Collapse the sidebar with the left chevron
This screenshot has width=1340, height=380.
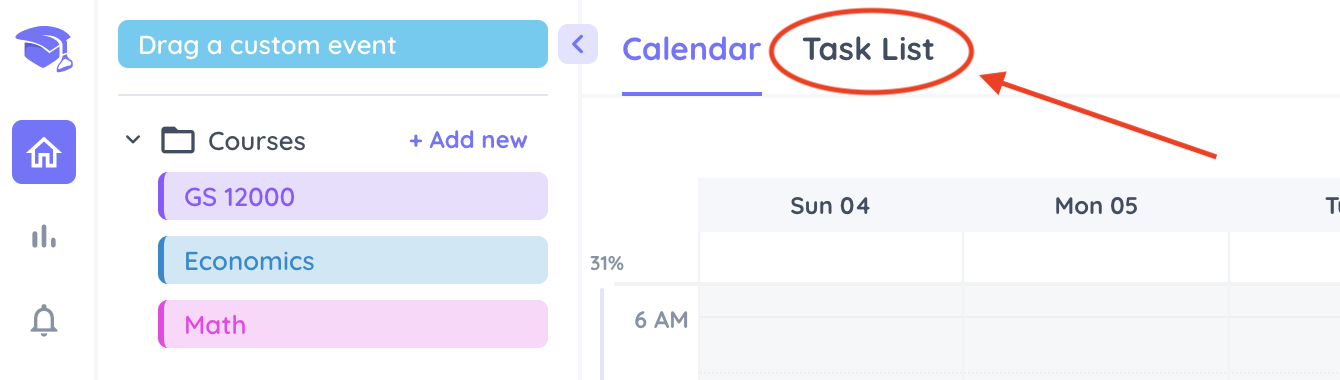(x=578, y=44)
